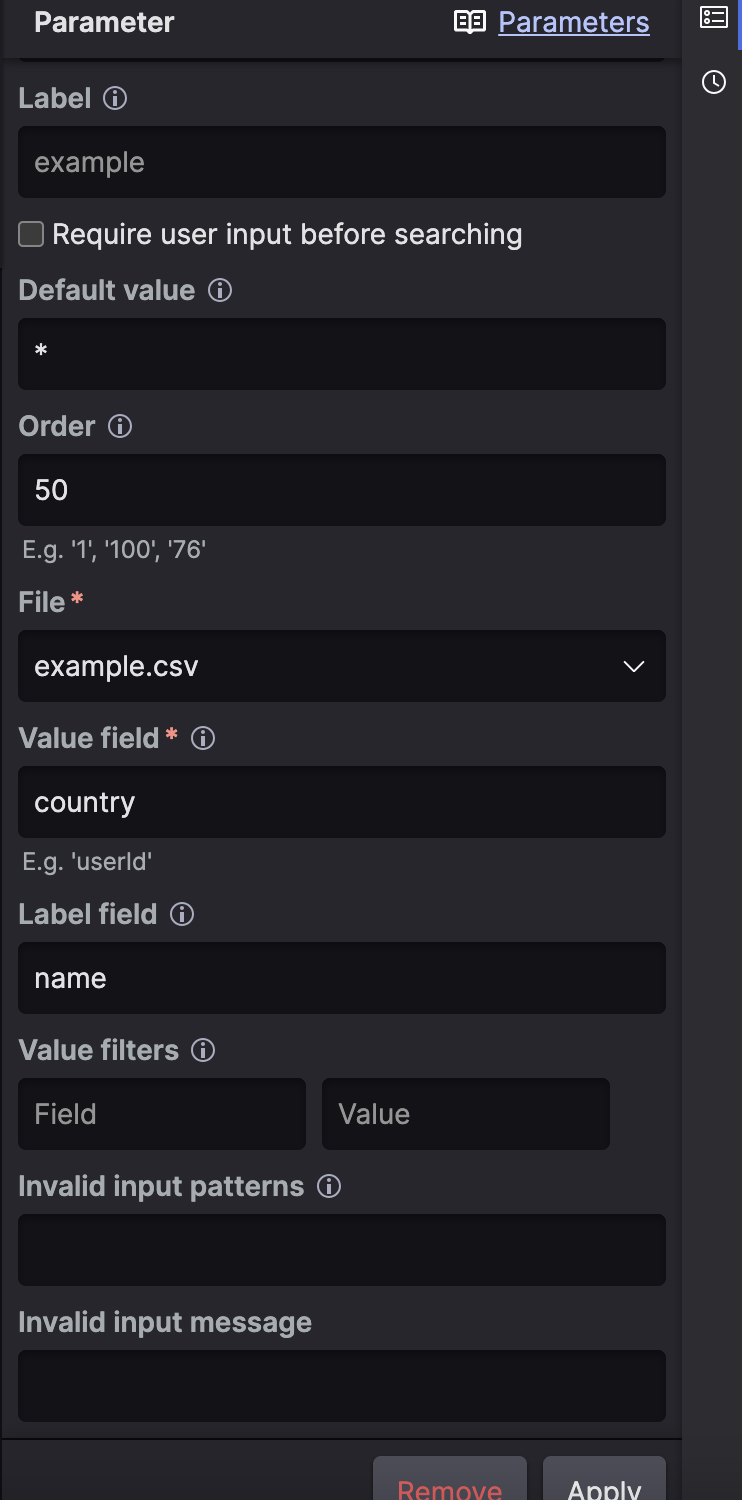The height and width of the screenshot is (1500, 742).
Task: Click the Value filters Value input
Action: (x=466, y=1114)
